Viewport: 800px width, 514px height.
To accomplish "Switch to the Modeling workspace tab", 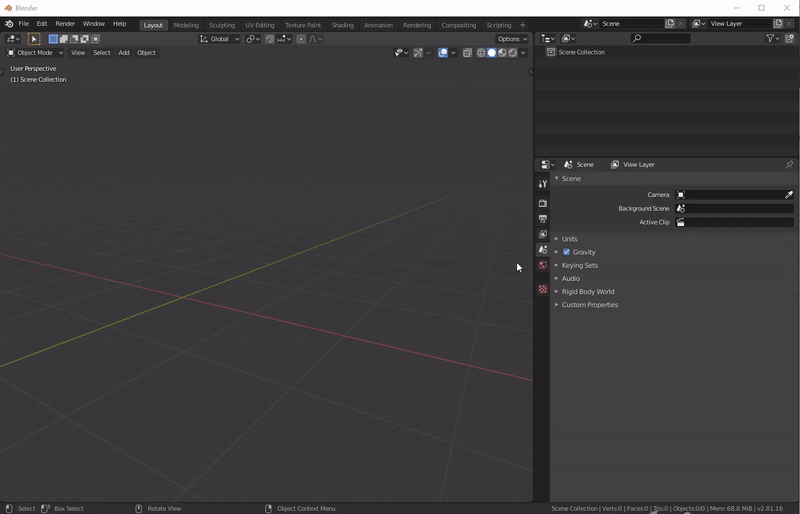I will 186,25.
